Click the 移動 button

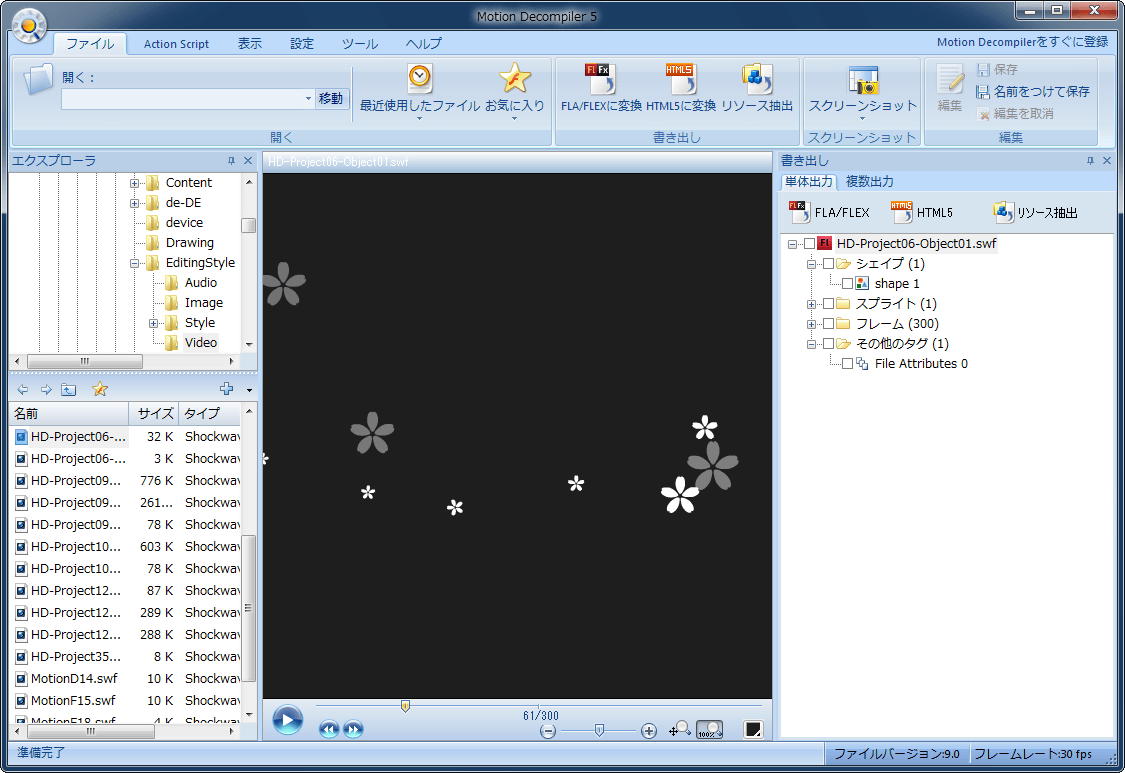(x=331, y=98)
